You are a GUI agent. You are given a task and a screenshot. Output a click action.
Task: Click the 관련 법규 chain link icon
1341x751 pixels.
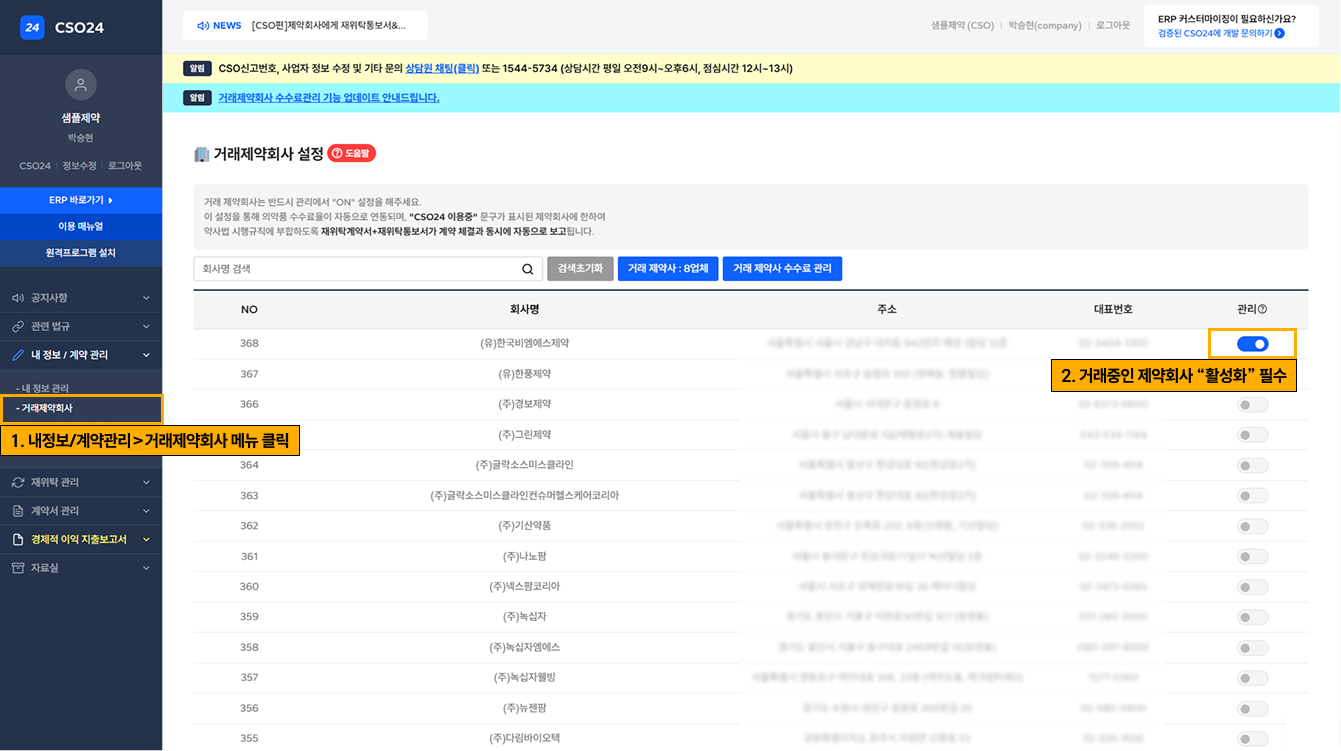pos(17,326)
